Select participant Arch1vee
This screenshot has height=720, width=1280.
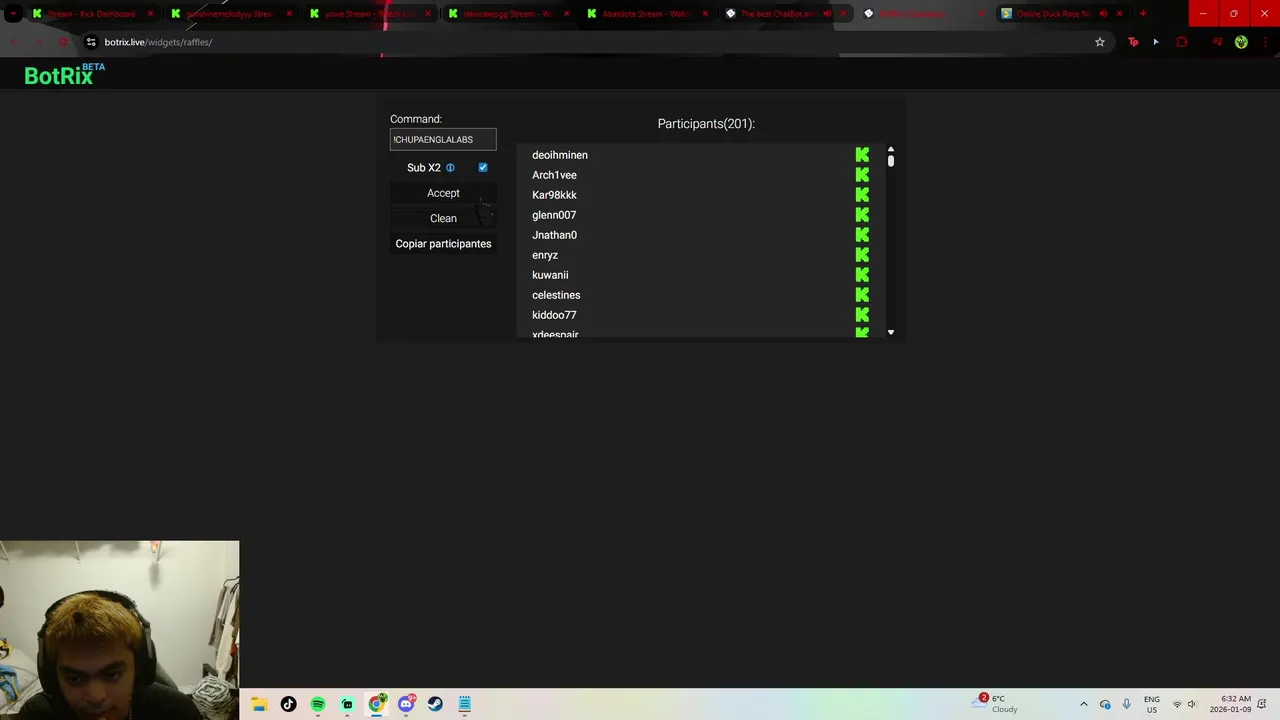pos(554,175)
